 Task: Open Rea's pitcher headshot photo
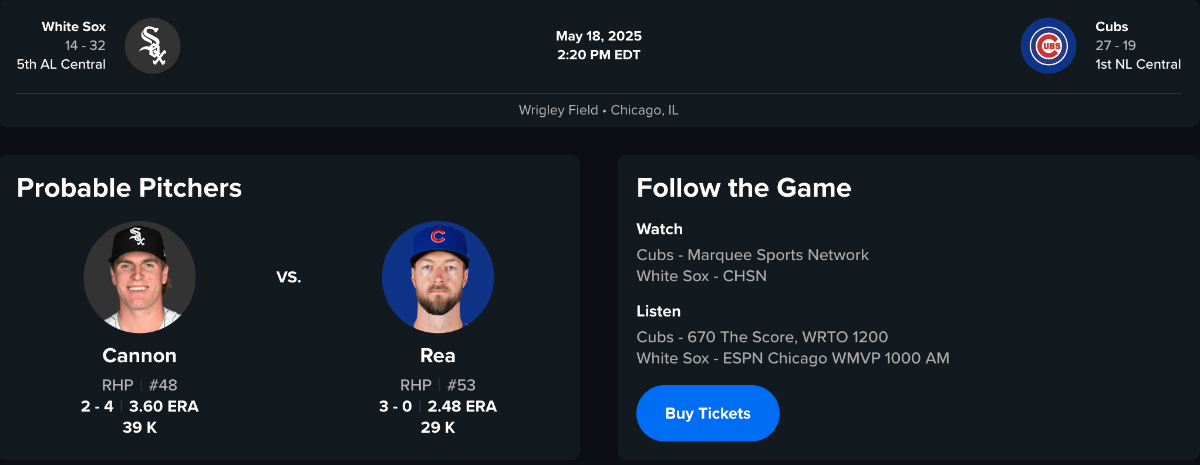coord(438,277)
